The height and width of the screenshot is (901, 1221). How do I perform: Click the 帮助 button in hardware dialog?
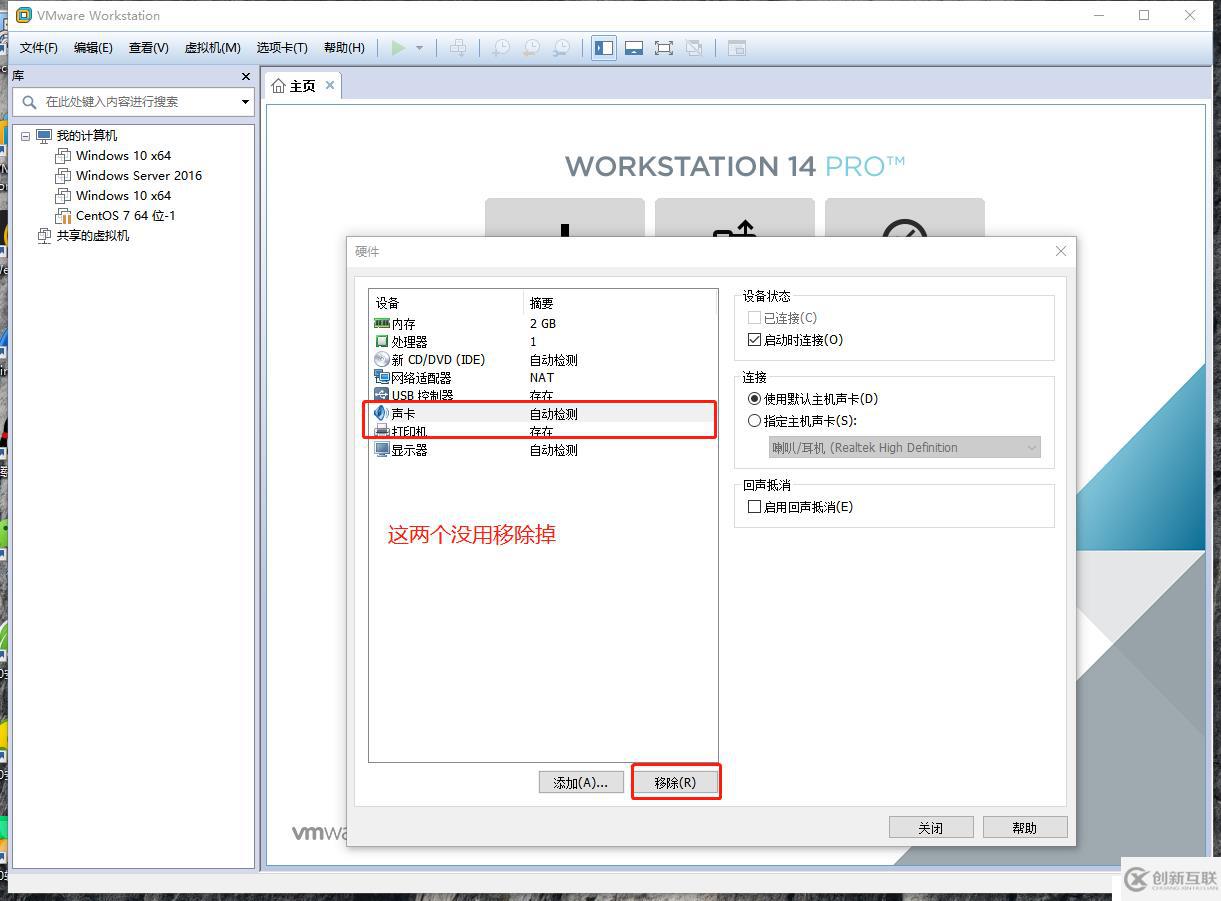point(1025,828)
